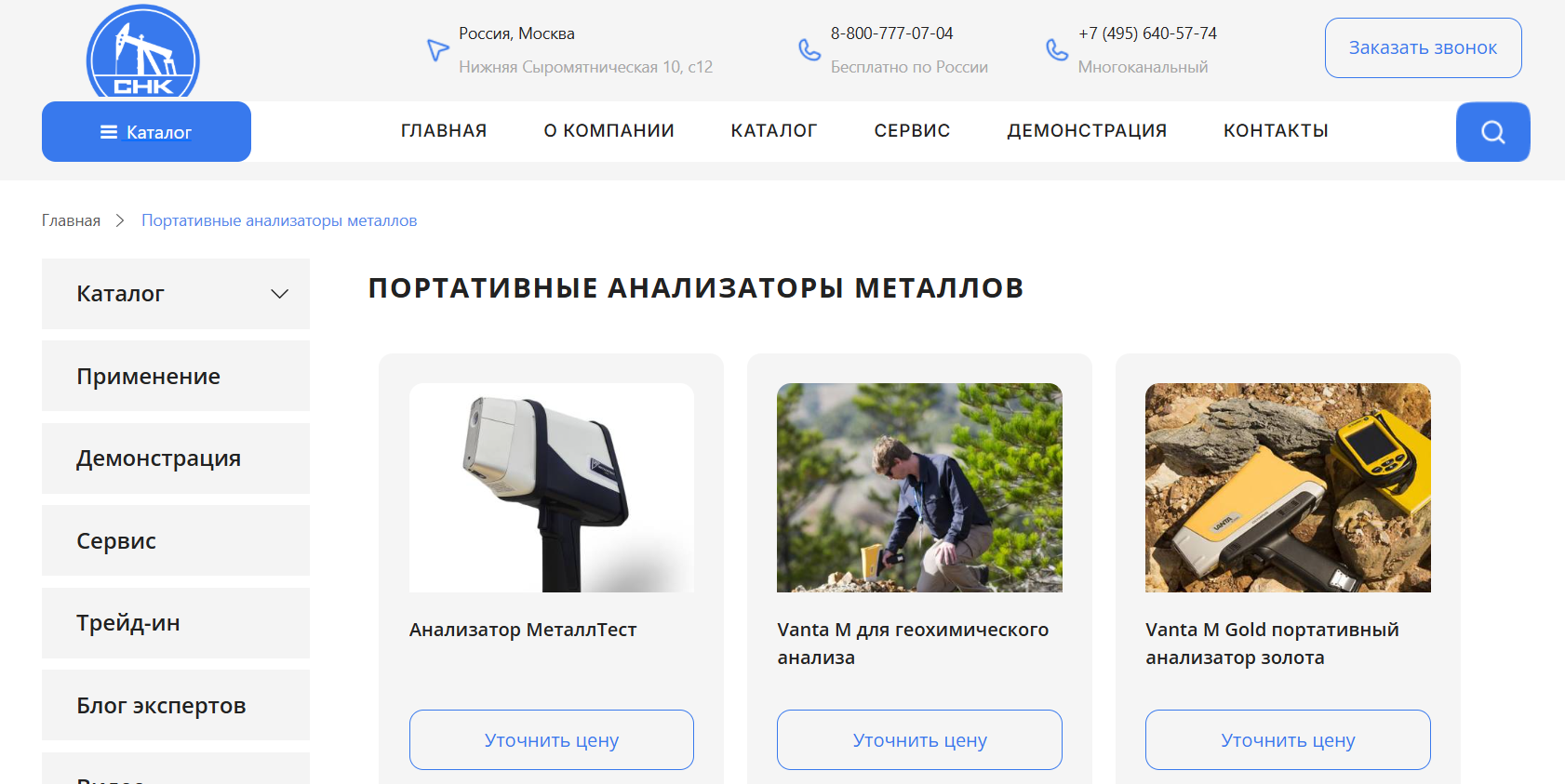Follow the Главная breadcrumb link
This screenshot has width=1565, height=784.
click(x=71, y=220)
